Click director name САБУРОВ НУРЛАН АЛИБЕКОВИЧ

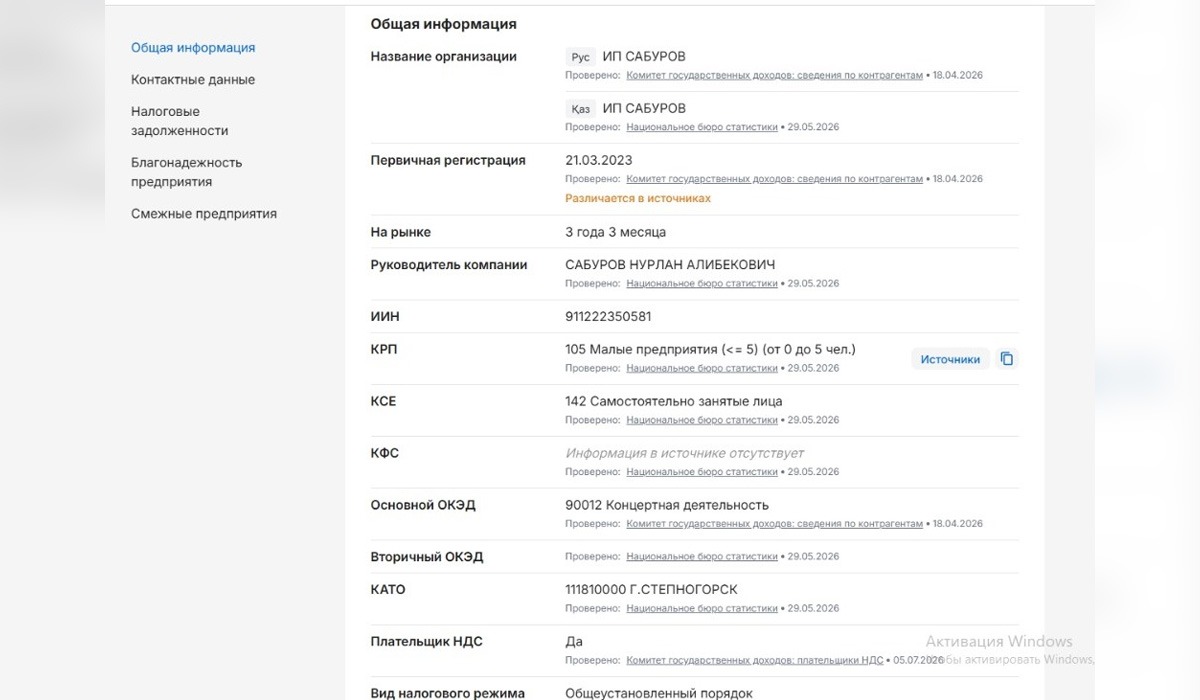tap(670, 265)
